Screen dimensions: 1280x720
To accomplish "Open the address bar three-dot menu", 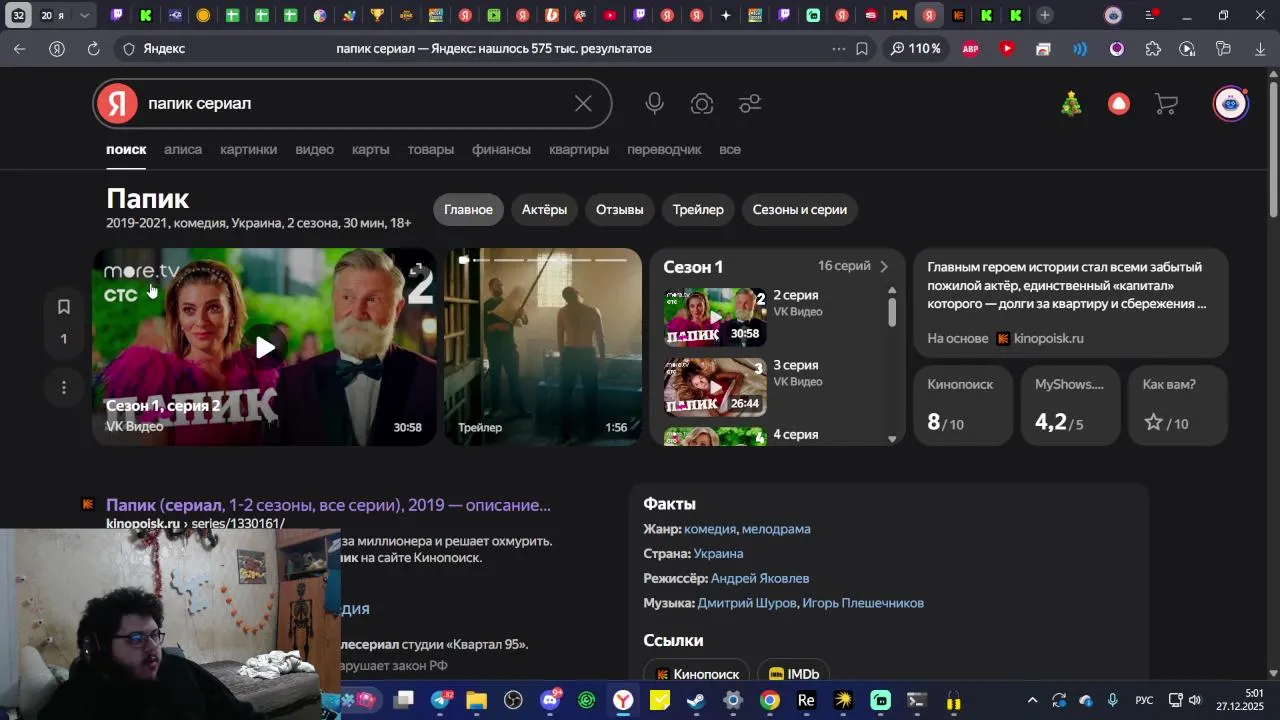I will [x=838, y=48].
